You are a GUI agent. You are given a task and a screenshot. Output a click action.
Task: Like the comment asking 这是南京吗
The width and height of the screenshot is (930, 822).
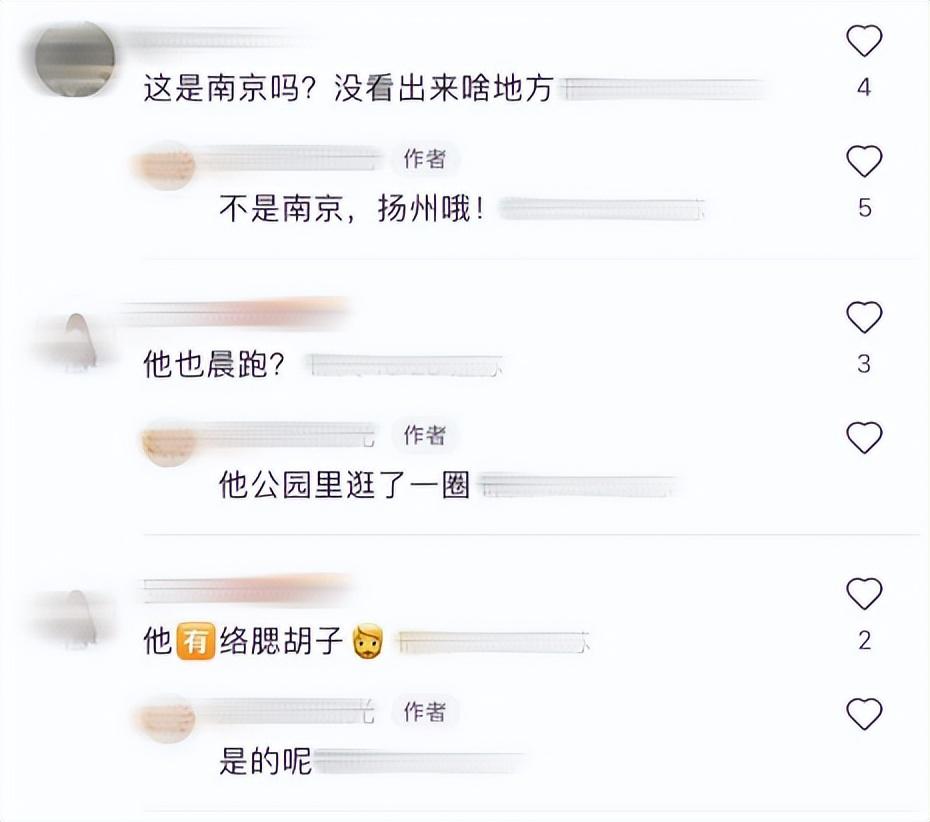click(864, 40)
